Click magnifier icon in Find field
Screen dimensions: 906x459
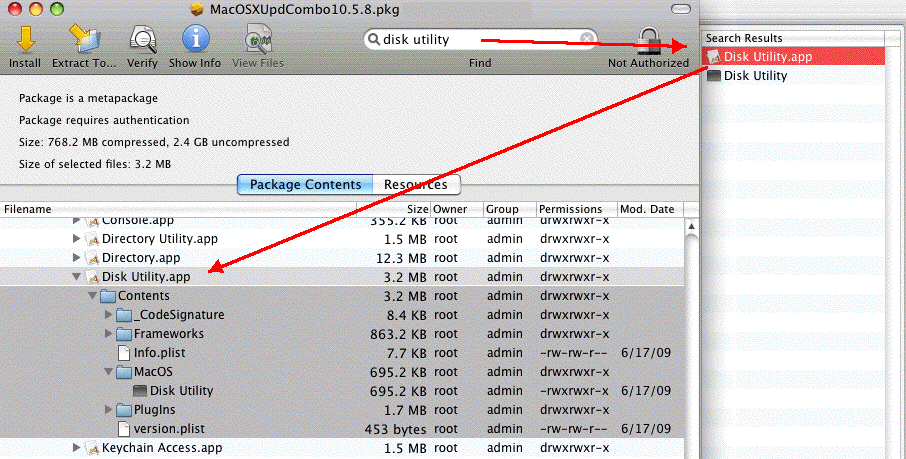tap(374, 39)
